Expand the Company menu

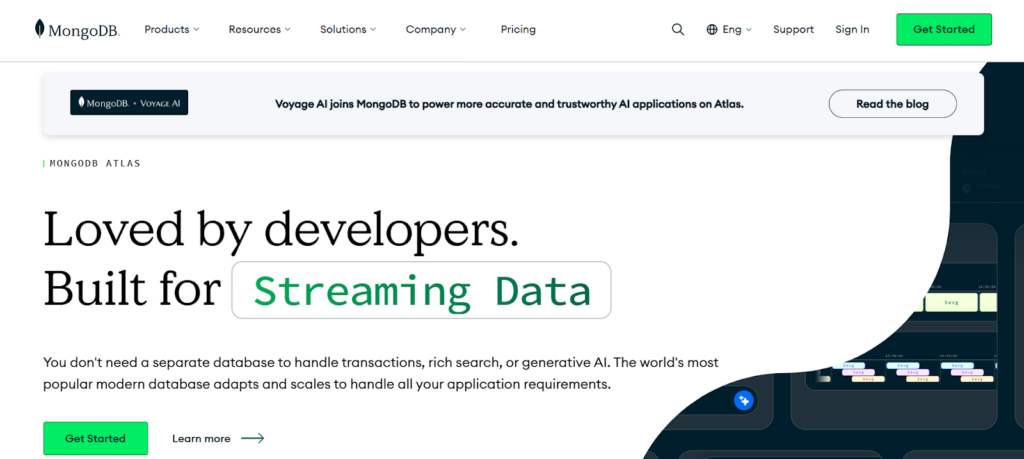(x=436, y=29)
